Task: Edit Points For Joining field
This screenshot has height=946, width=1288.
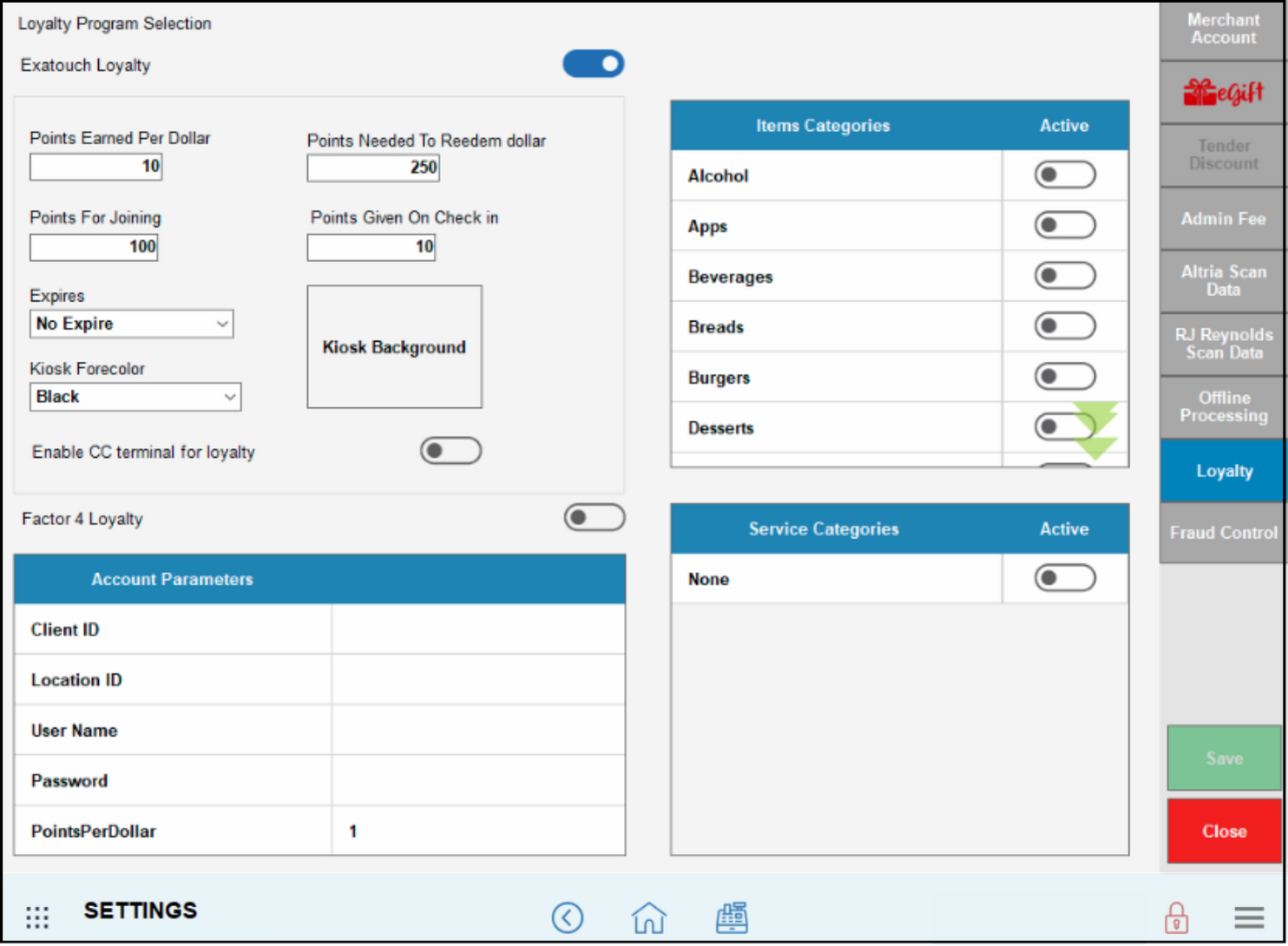Action: (x=94, y=246)
